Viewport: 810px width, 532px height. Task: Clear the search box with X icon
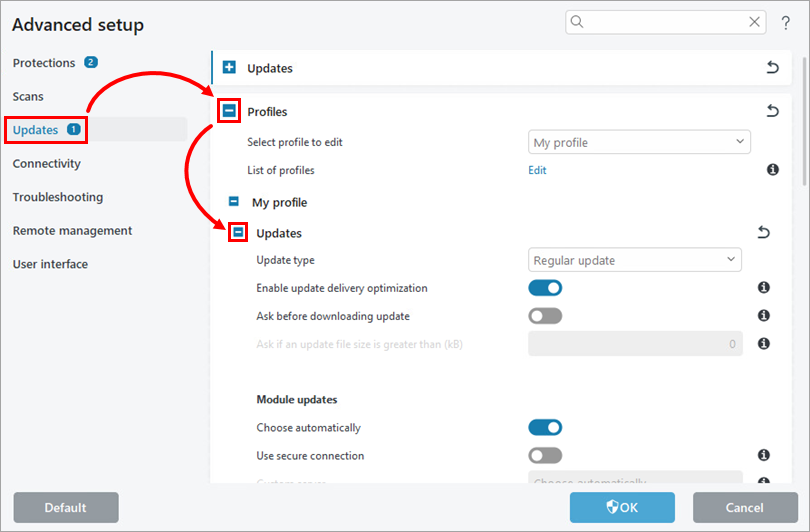(x=755, y=22)
